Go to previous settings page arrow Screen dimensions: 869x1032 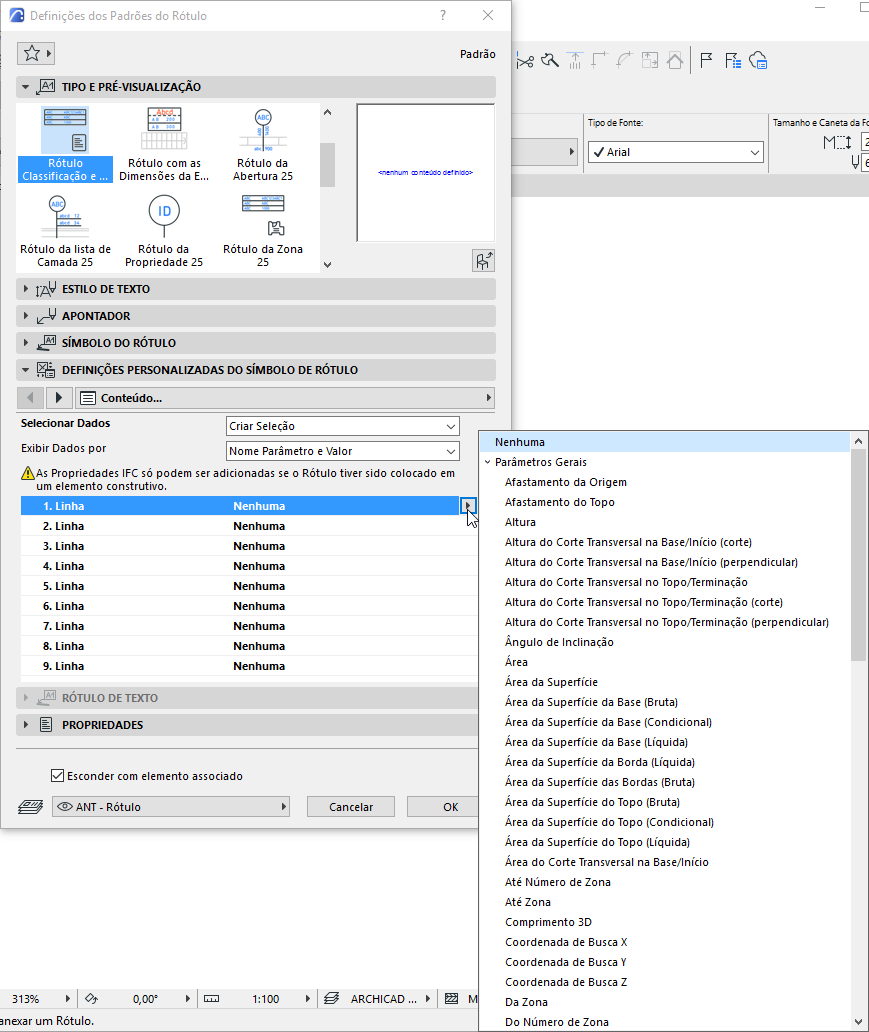(30, 398)
